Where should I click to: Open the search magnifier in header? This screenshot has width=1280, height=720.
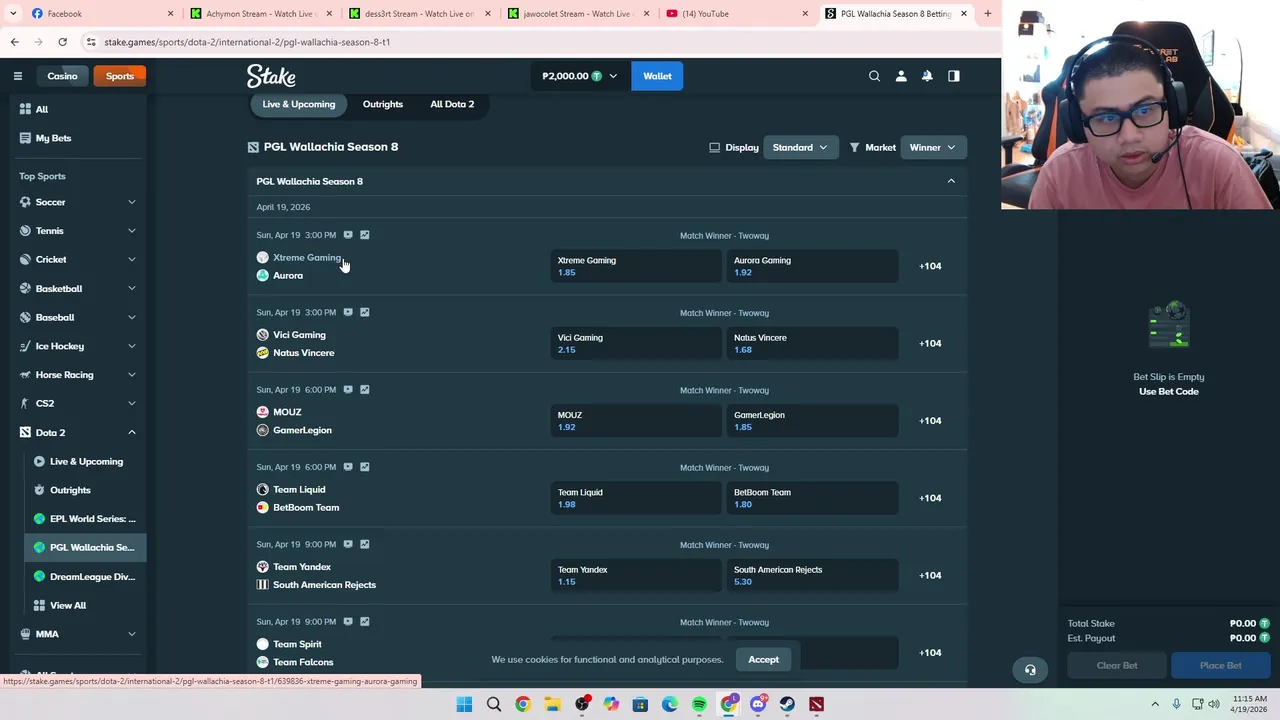[x=874, y=76]
